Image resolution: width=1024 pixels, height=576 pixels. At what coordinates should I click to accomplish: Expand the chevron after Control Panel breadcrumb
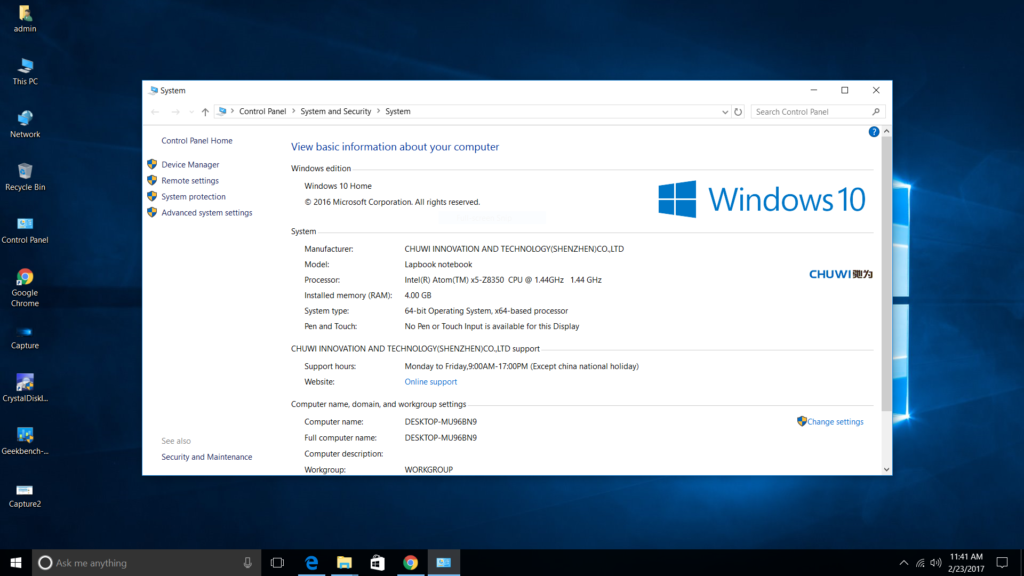click(x=293, y=111)
